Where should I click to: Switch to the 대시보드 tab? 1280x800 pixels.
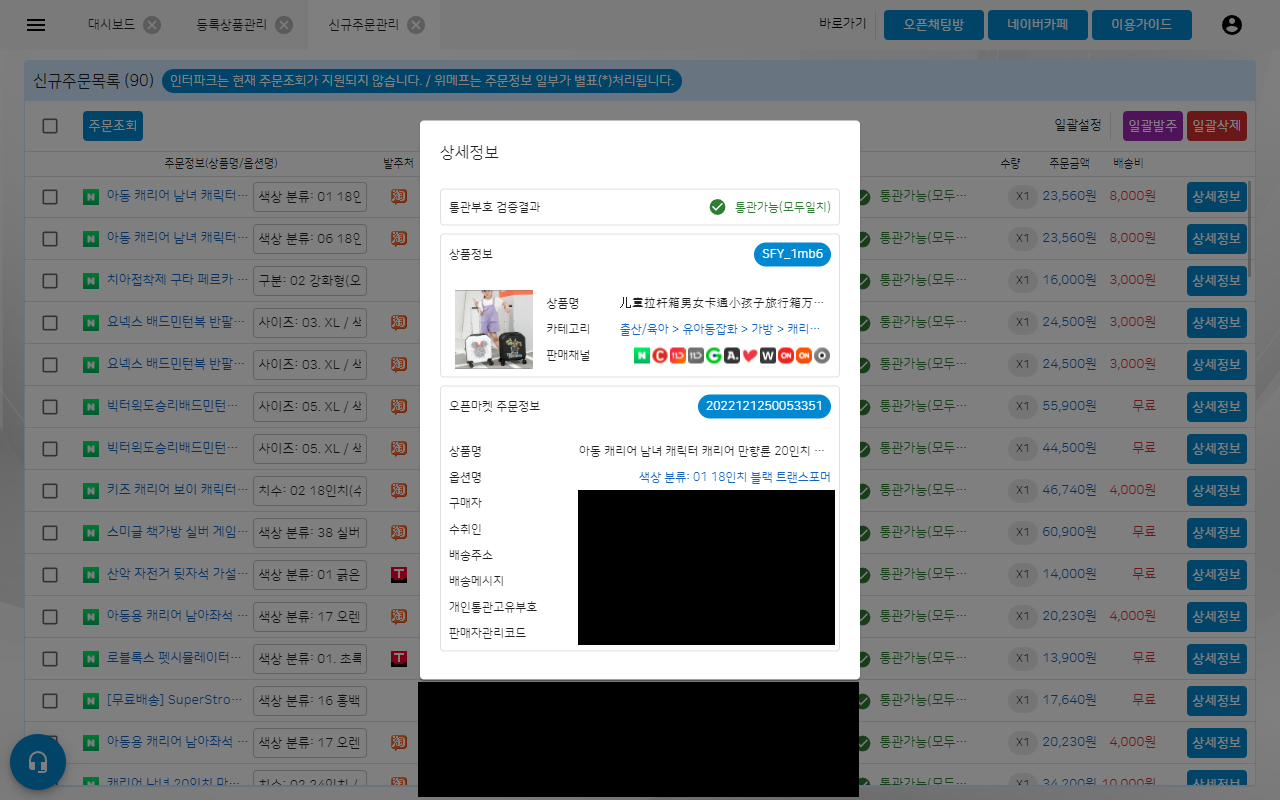[110, 25]
